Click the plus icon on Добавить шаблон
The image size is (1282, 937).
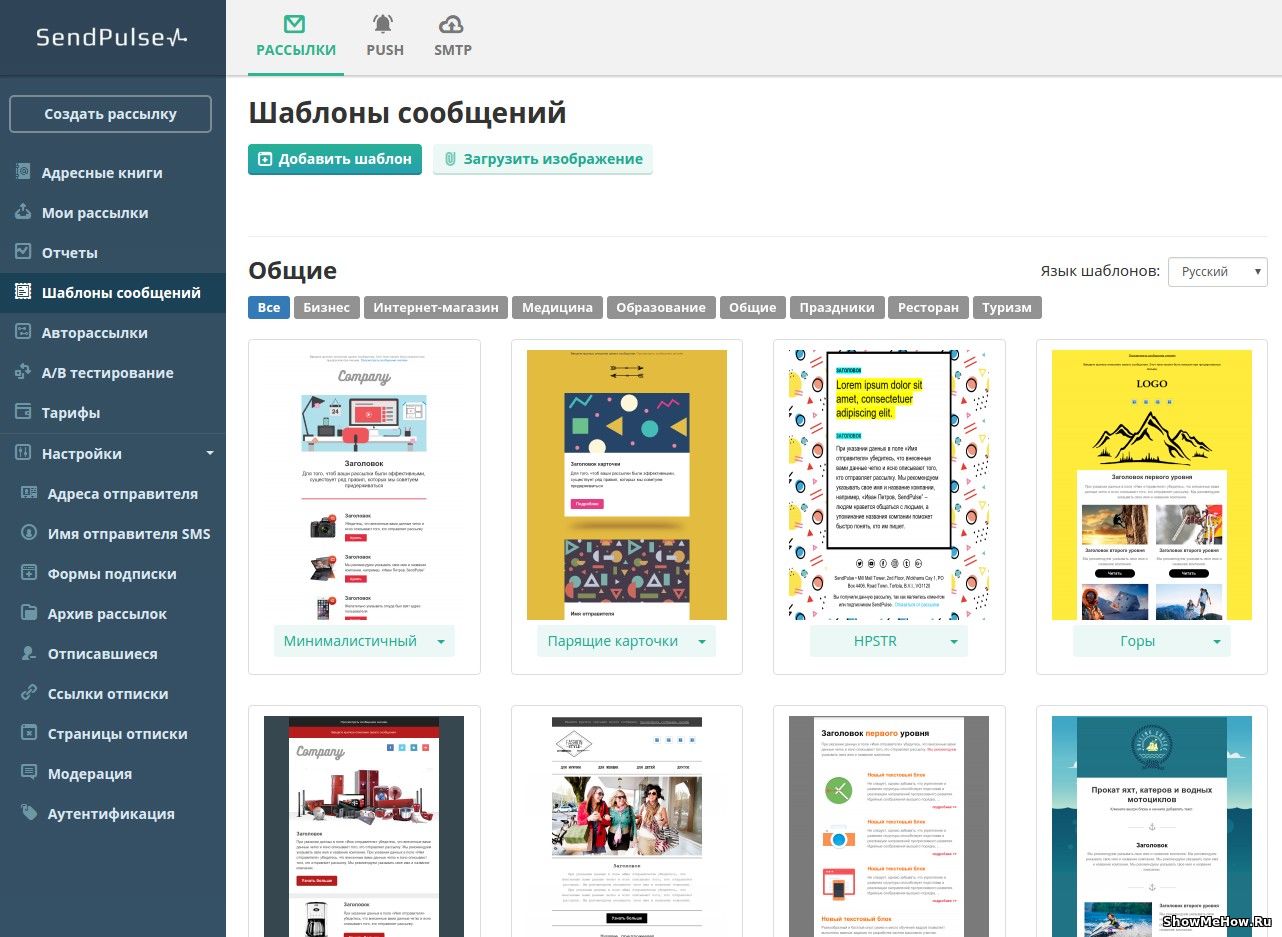pyautogui.click(x=265, y=159)
